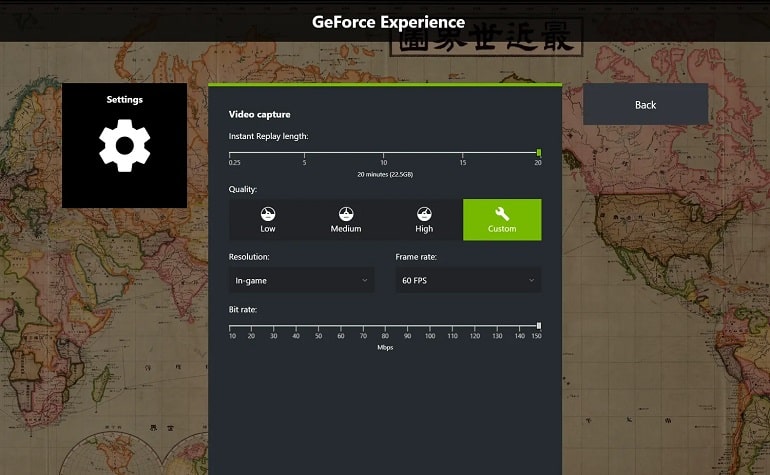Set Instant Replay length to 15 mark
The height and width of the screenshot is (475, 770).
462,153
